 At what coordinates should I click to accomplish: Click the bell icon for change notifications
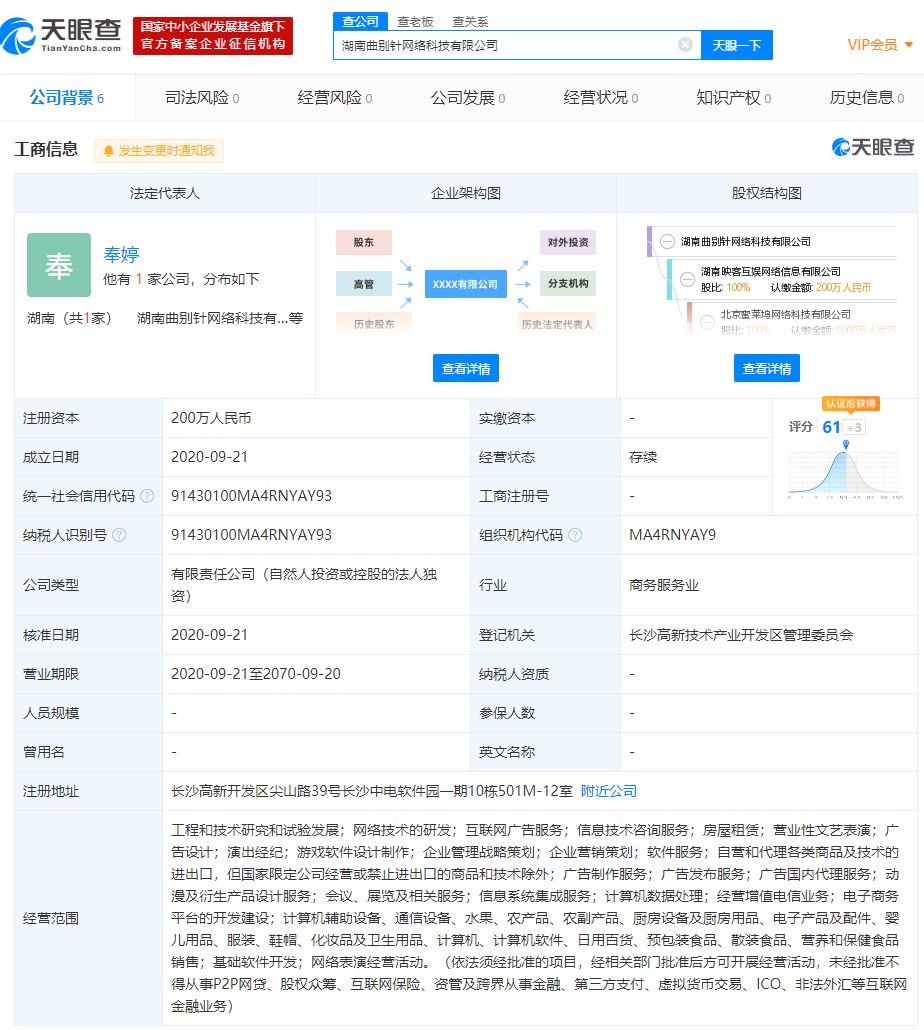tap(108, 151)
